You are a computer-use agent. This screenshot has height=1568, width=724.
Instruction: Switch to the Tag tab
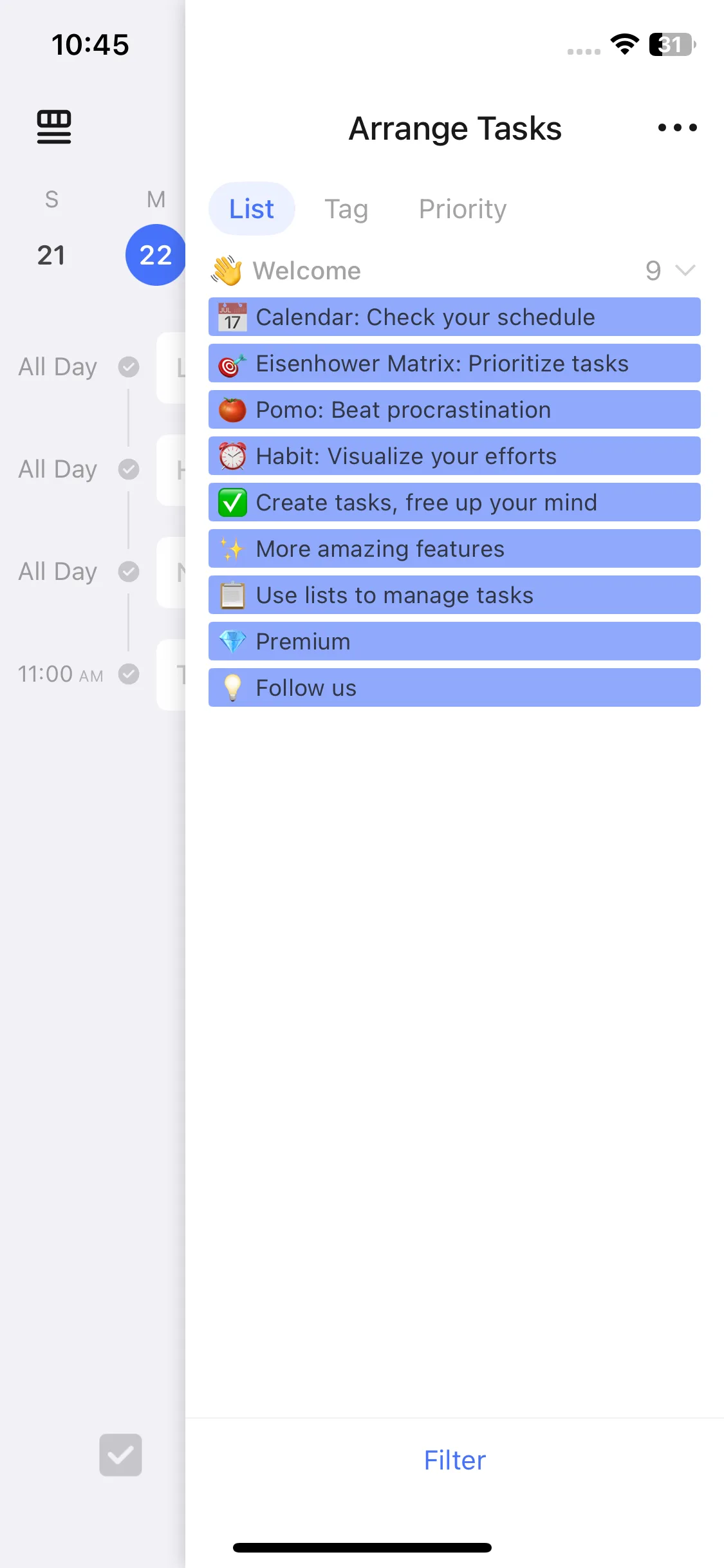pyautogui.click(x=346, y=209)
